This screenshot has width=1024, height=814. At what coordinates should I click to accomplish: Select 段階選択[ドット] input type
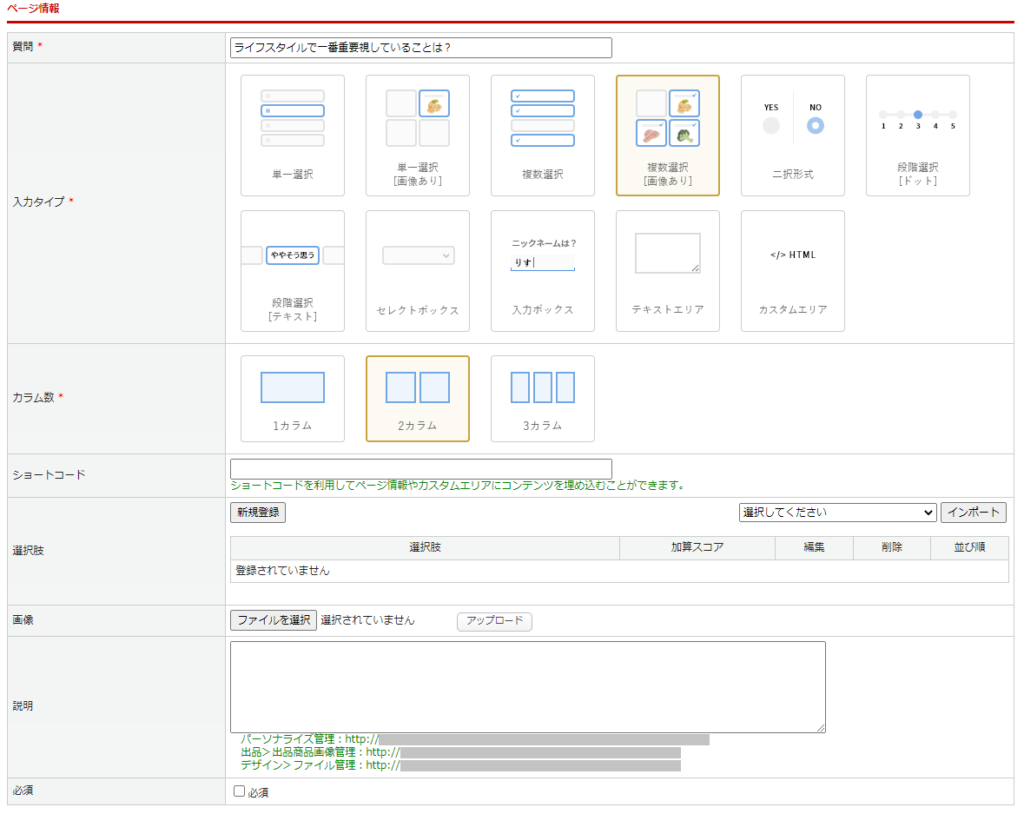coord(917,135)
